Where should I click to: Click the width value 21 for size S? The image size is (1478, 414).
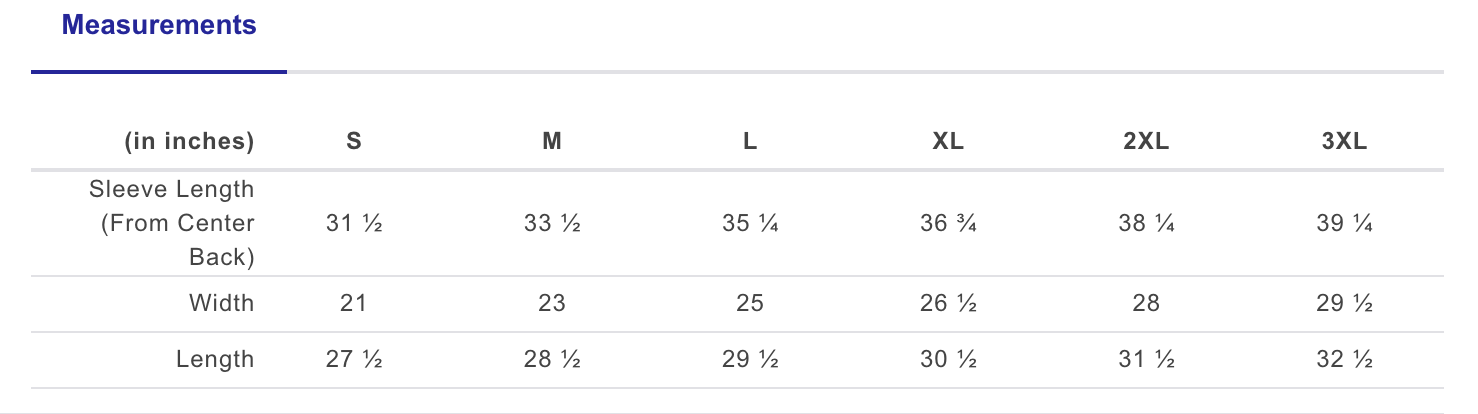click(x=353, y=303)
